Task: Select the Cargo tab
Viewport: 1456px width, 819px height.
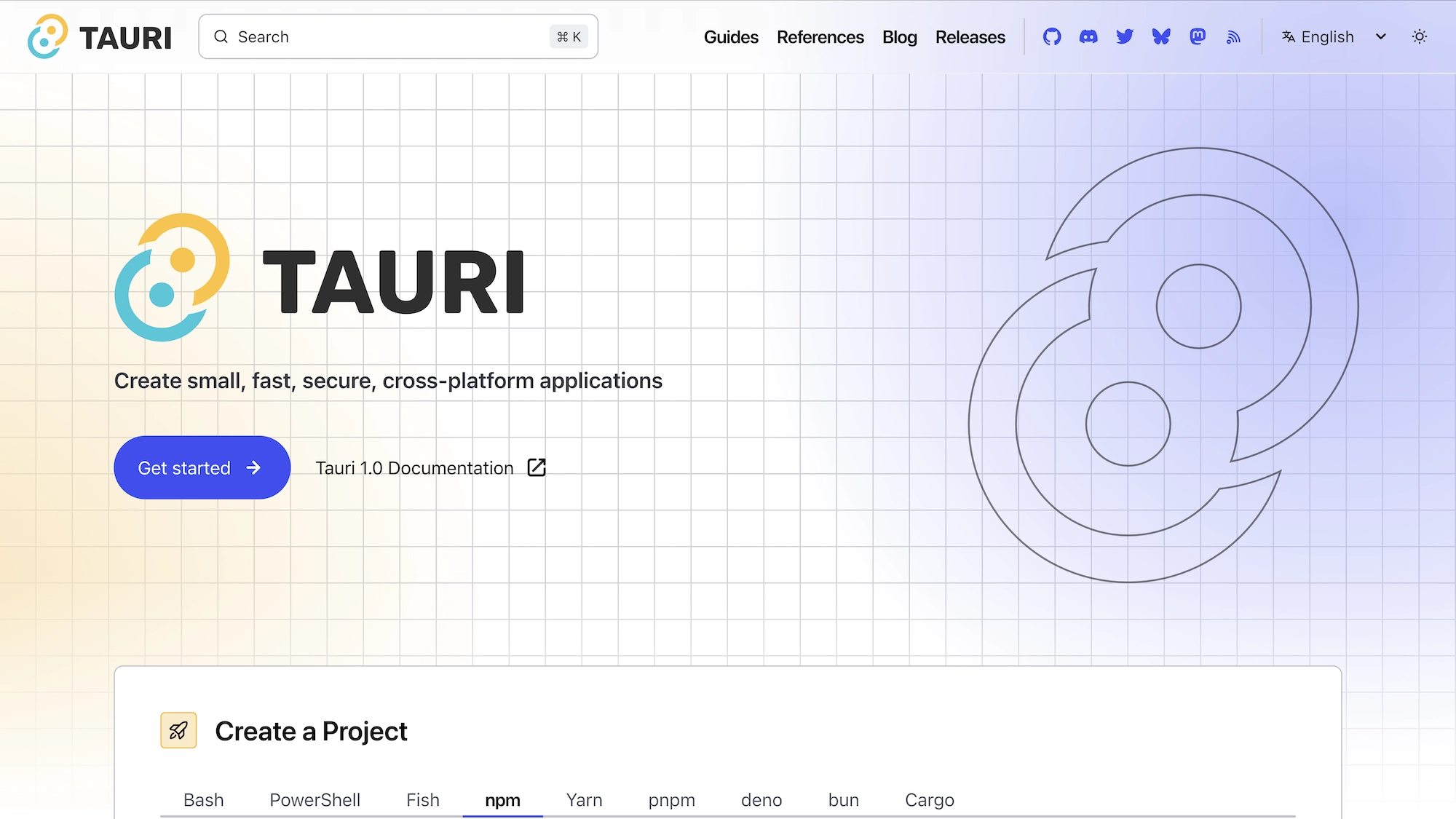Action: tap(929, 799)
